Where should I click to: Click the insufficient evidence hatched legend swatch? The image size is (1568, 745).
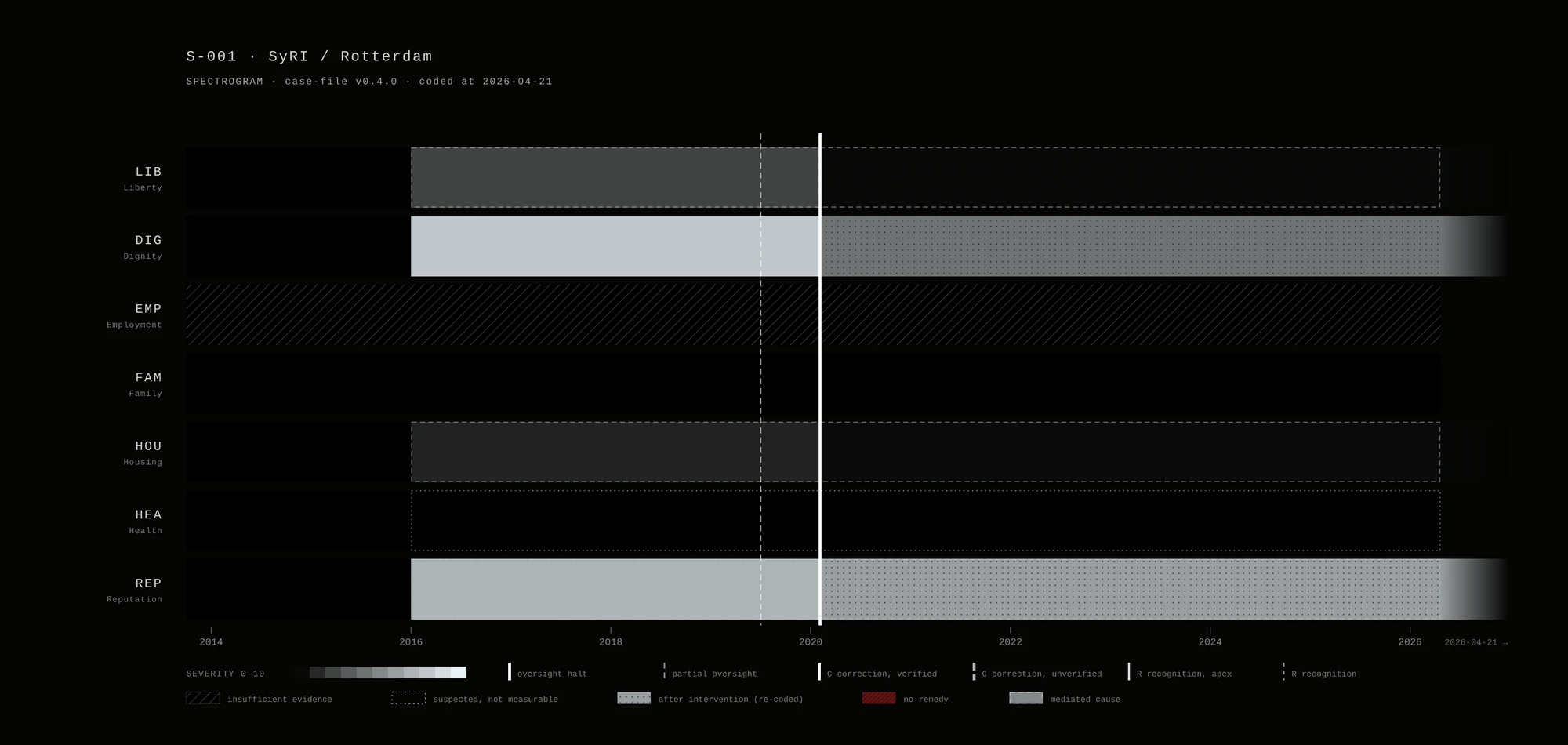tap(203, 698)
